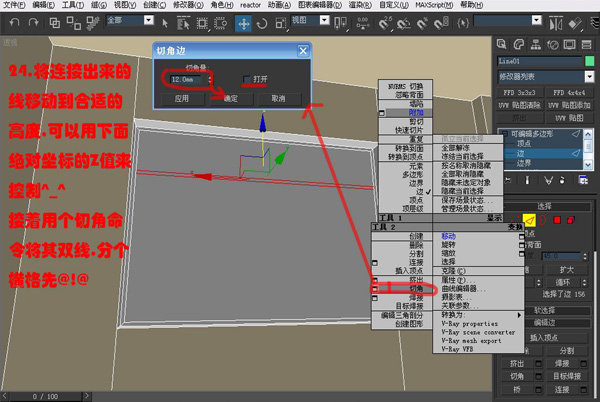Expand the 转换为 submenu arrow

click(519, 315)
